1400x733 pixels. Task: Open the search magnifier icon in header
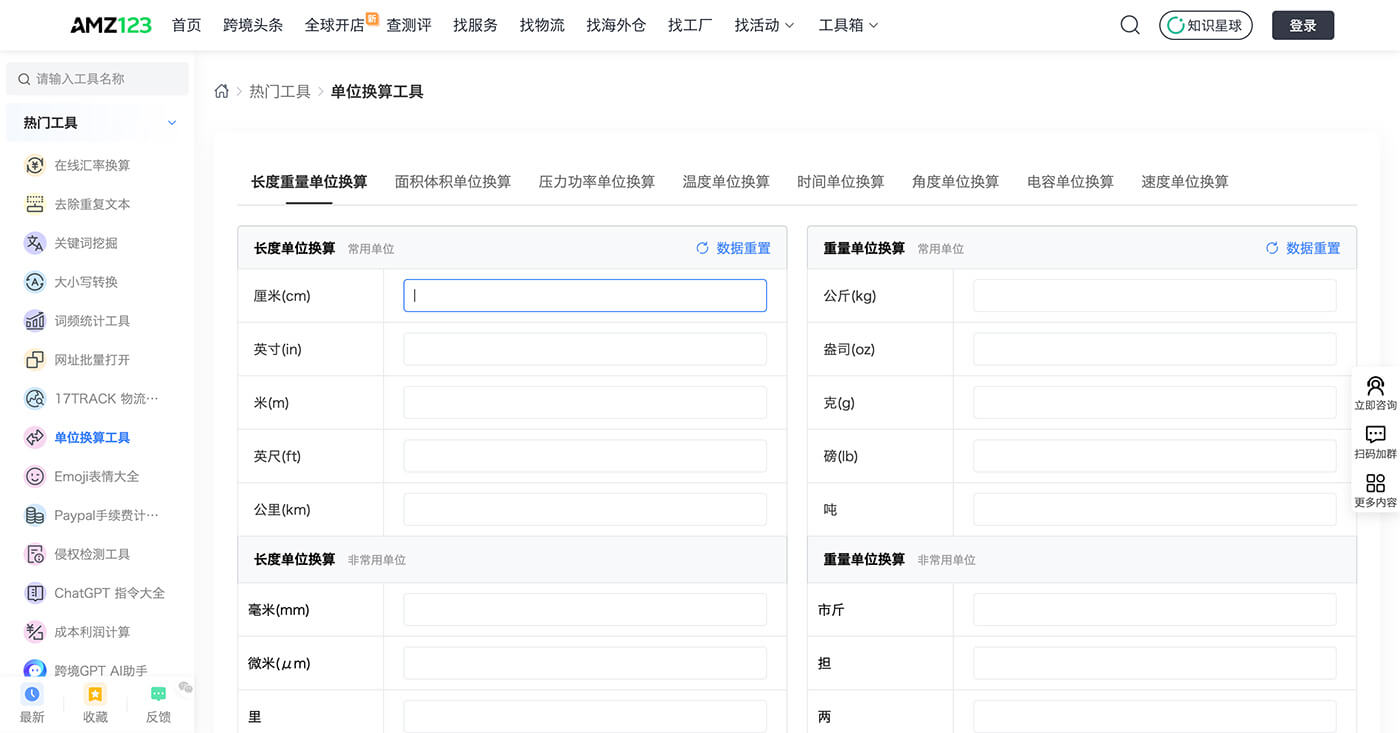click(1130, 25)
